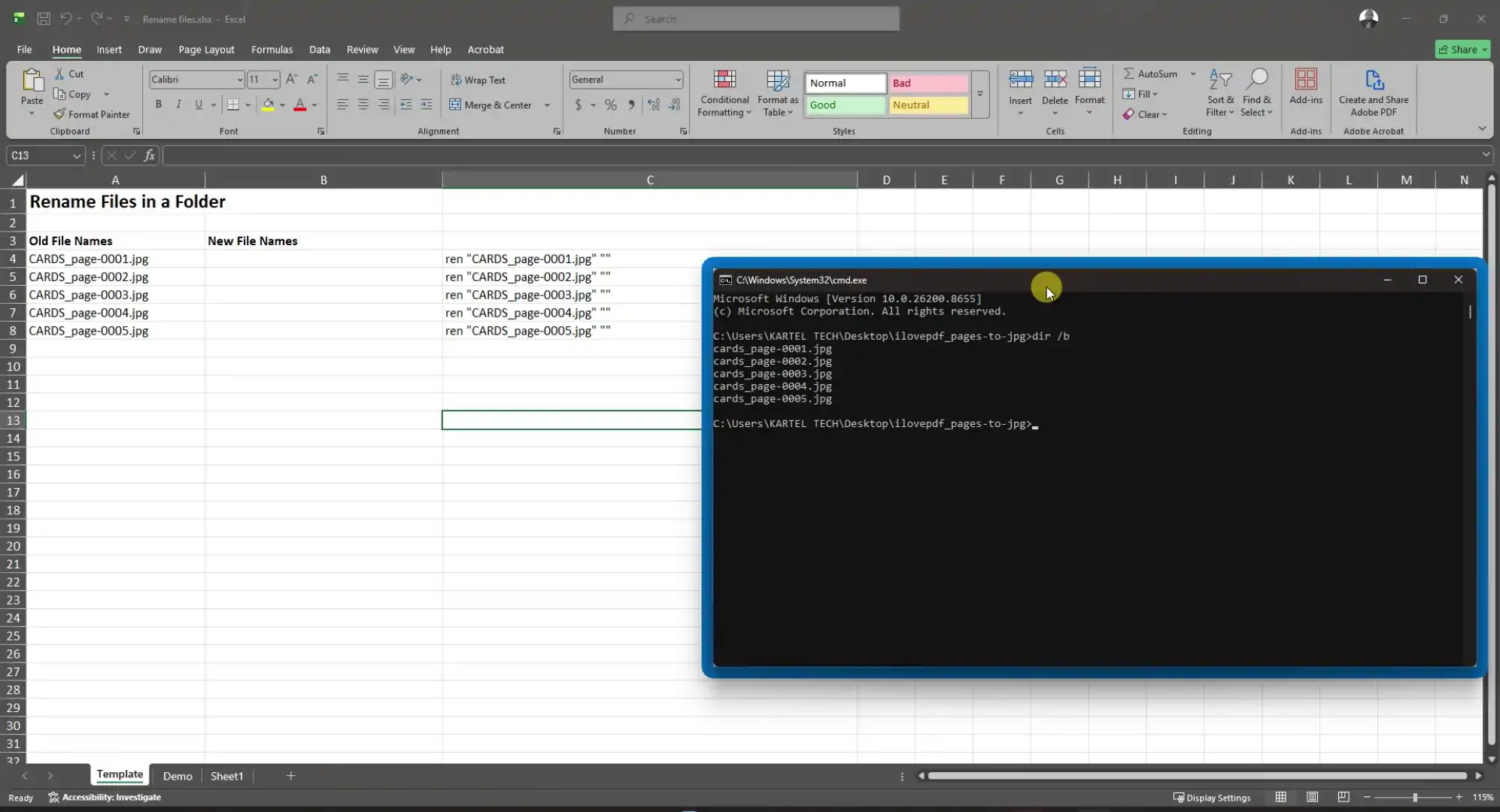Apply Percent Style format
Viewport: 1500px width, 812px height.
click(x=611, y=105)
